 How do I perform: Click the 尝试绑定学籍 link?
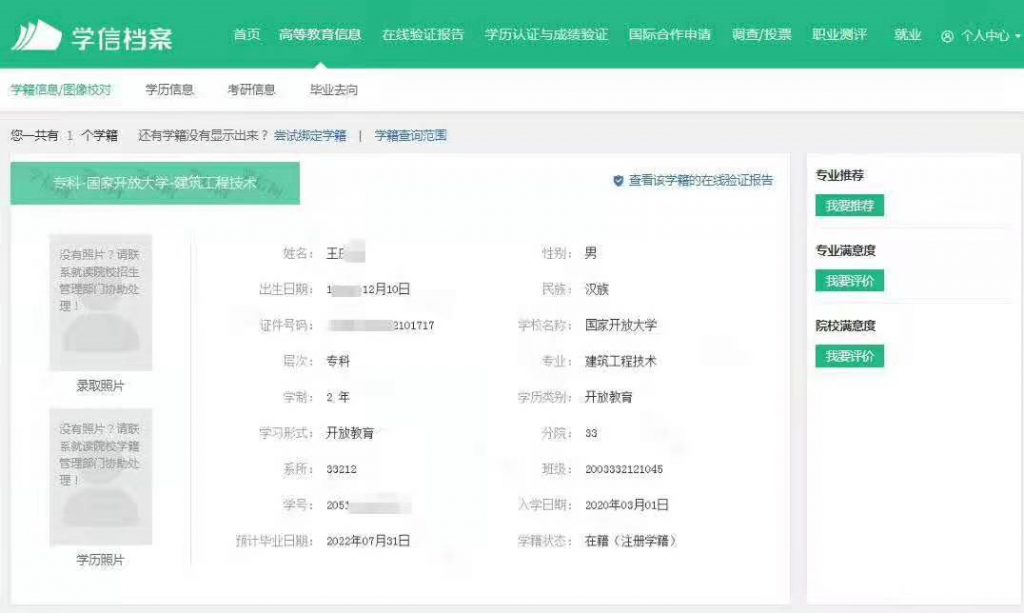(x=310, y=135)
